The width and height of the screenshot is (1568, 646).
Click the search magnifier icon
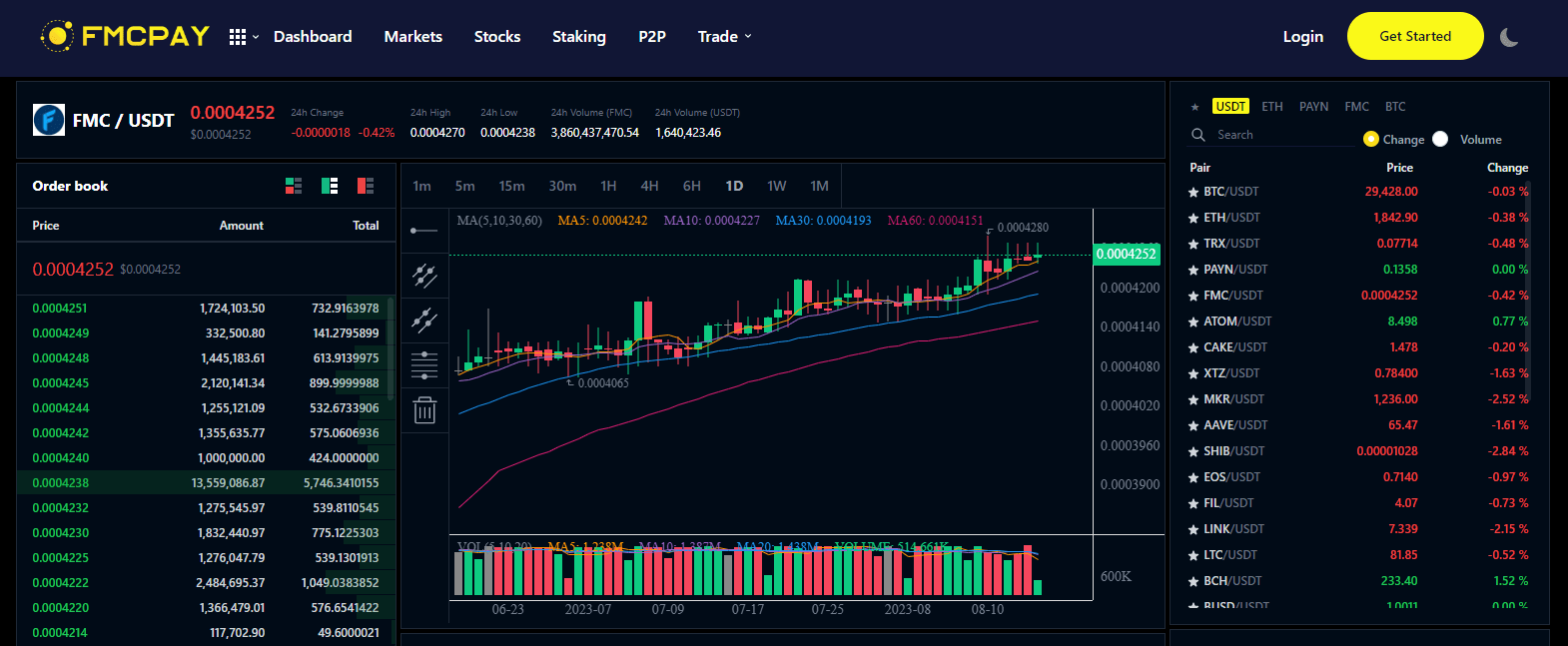click(x=1198, y=135)
